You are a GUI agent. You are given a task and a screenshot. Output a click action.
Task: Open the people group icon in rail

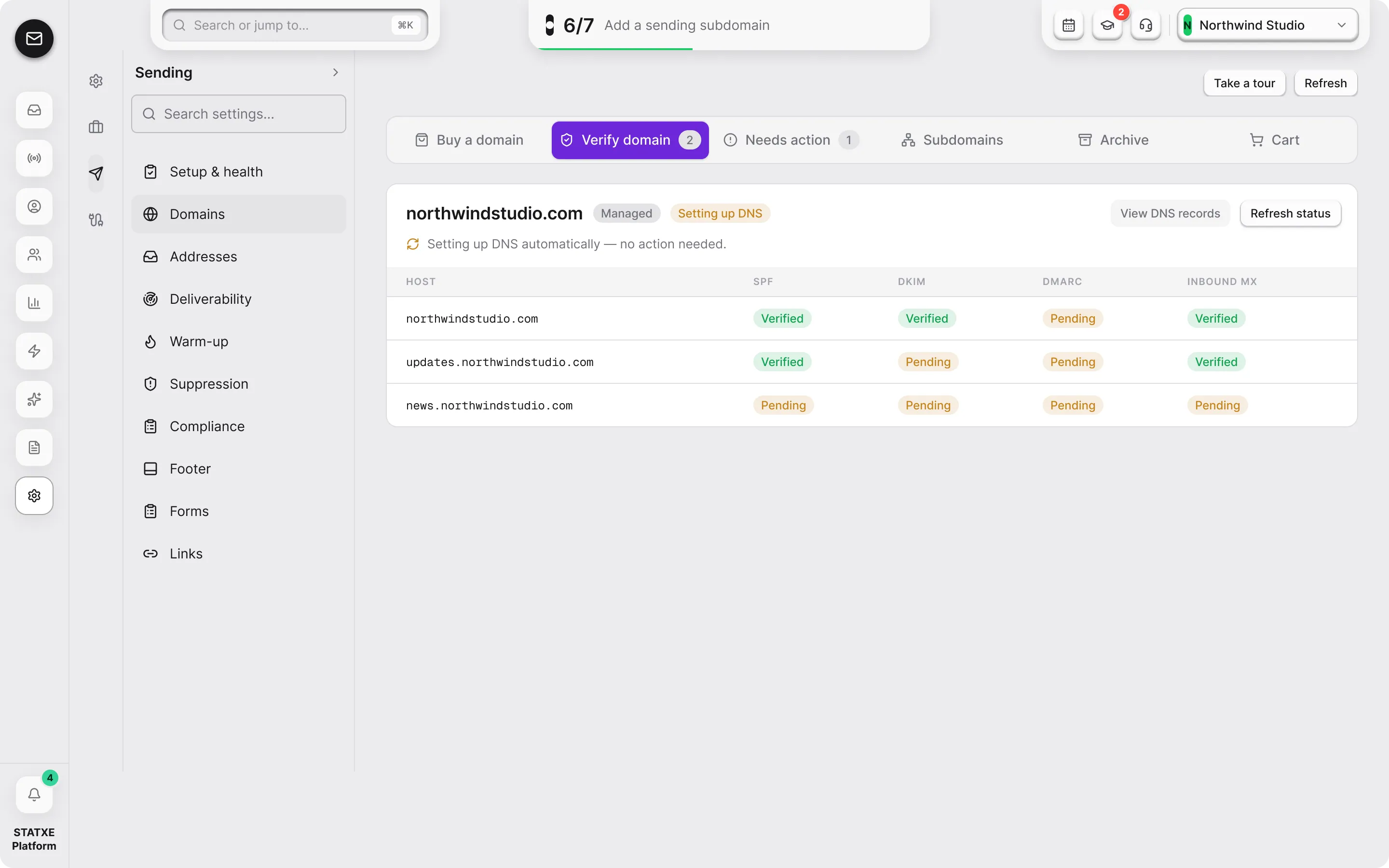coord(34,254)
